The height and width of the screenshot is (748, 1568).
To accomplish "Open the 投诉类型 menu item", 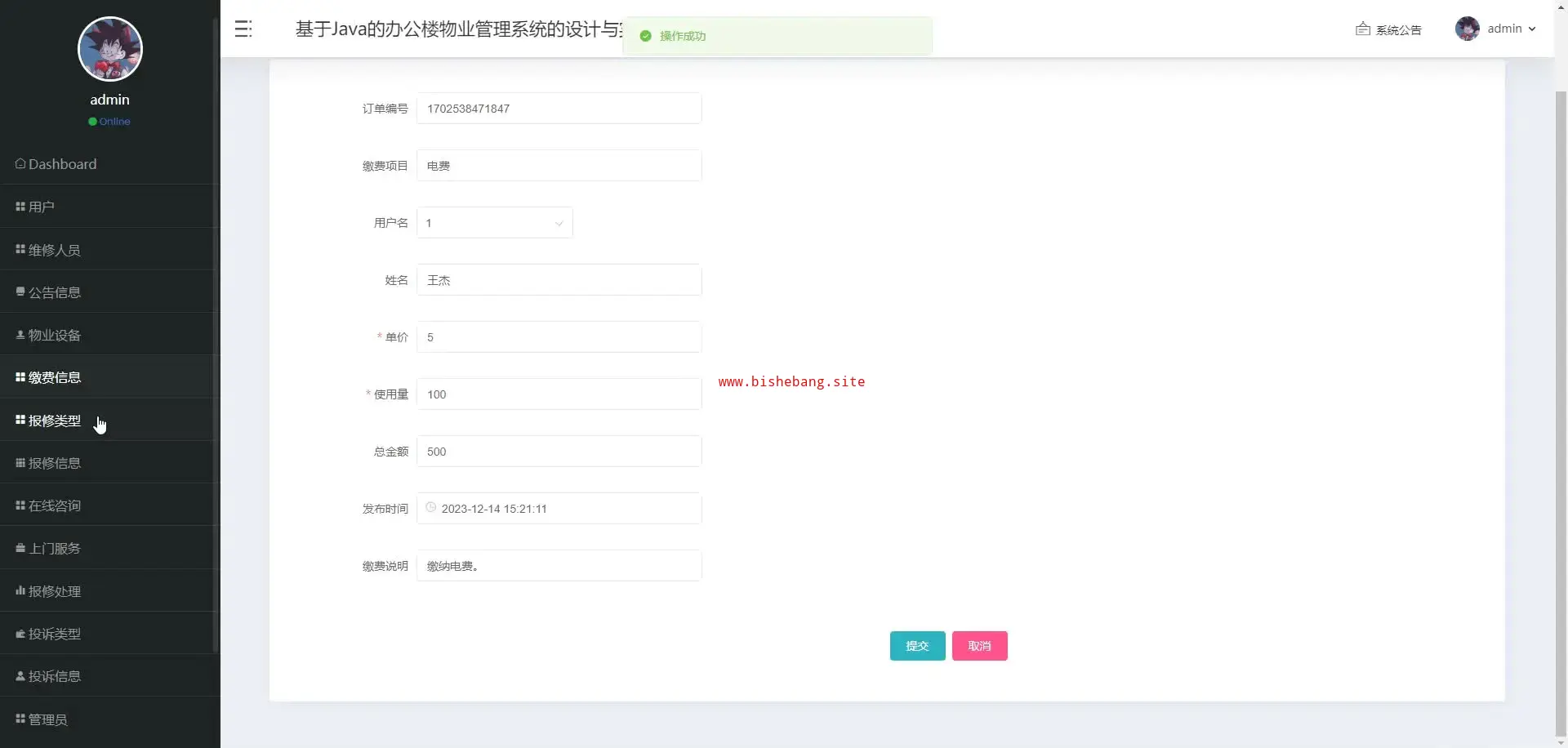I will click(x=110, y=634).
